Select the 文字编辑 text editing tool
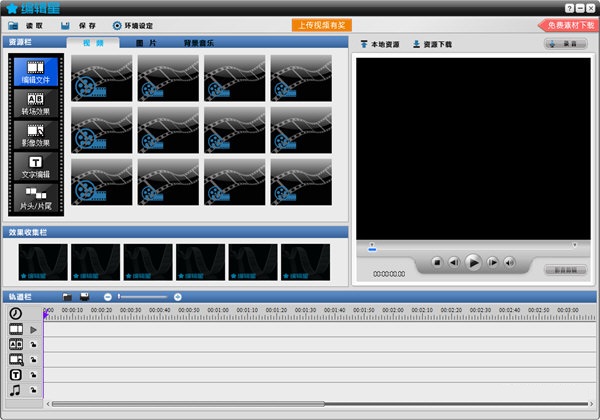This screenshot has width=600, height=420. (36, 166)
